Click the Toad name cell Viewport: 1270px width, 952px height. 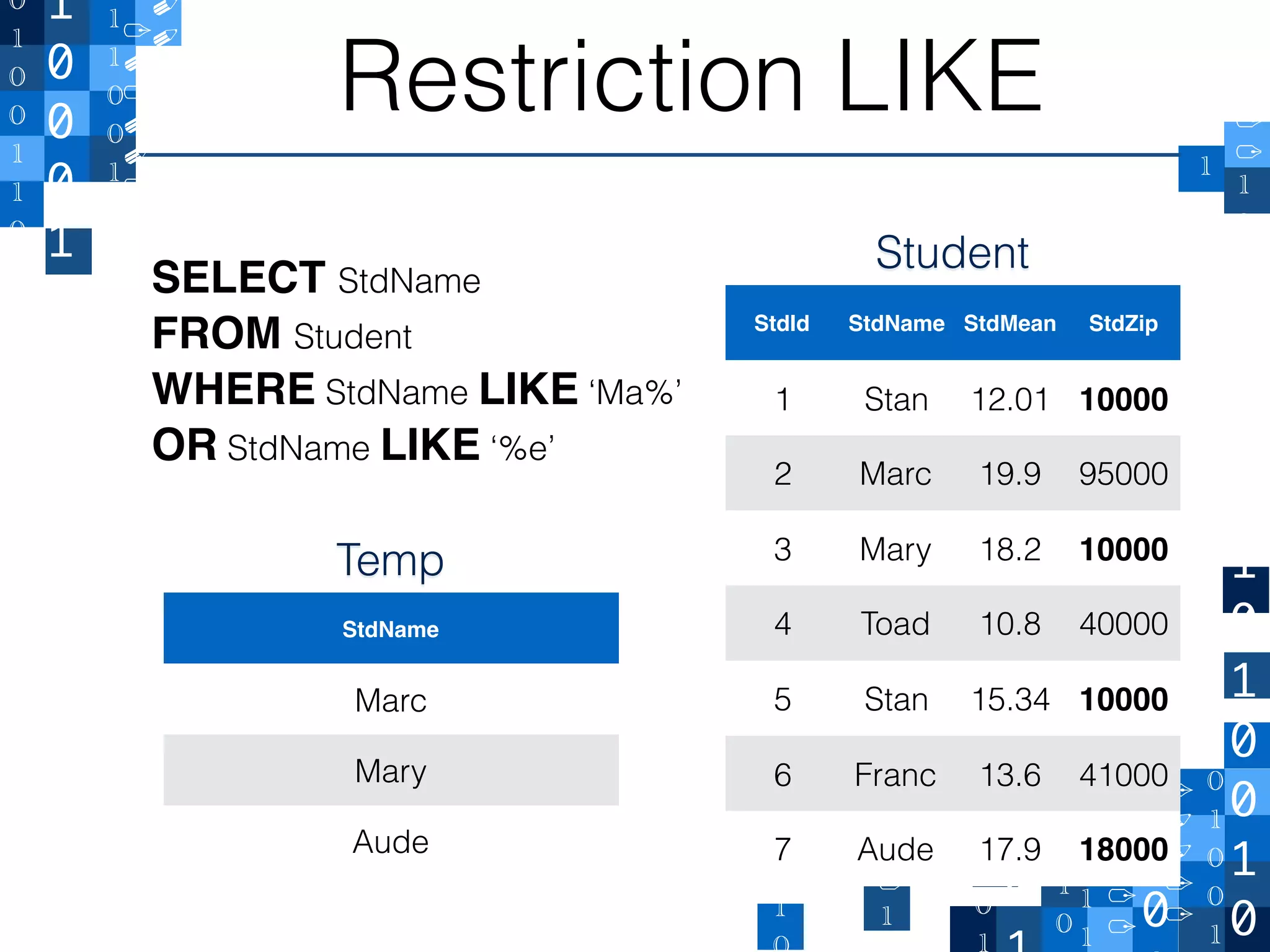tap(895, 624)
